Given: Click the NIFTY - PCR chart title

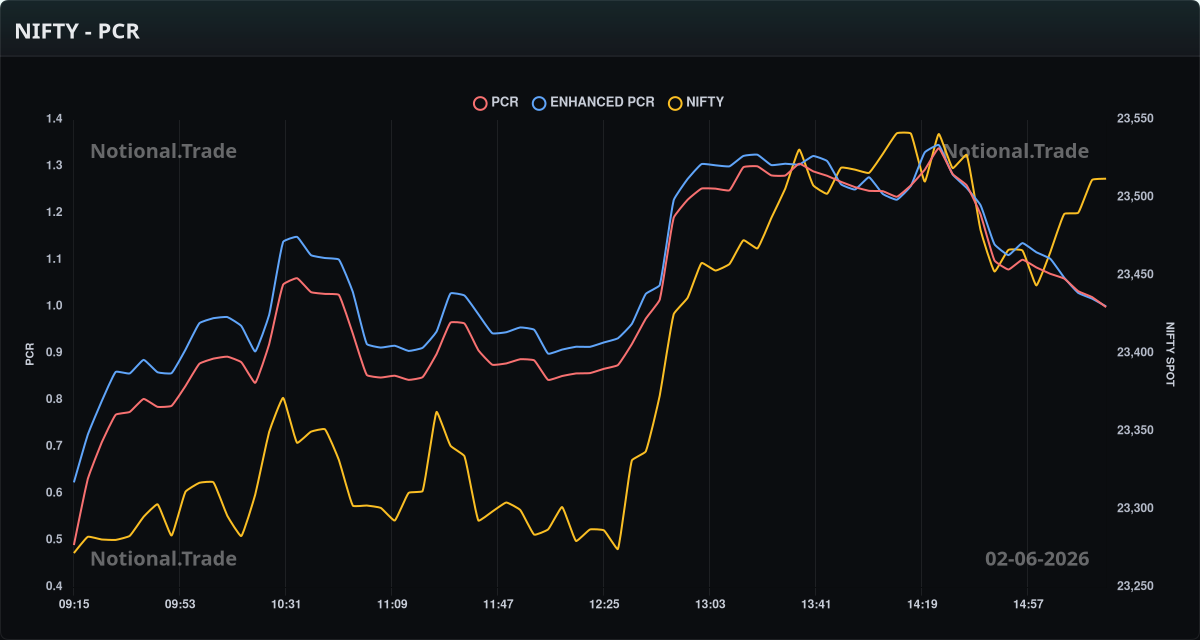Looking at the screenshot, I should 77,31.
